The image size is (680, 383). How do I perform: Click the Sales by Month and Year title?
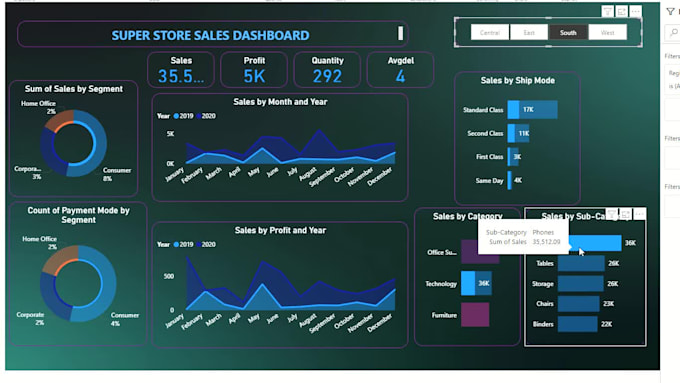(x=280, y=101)
